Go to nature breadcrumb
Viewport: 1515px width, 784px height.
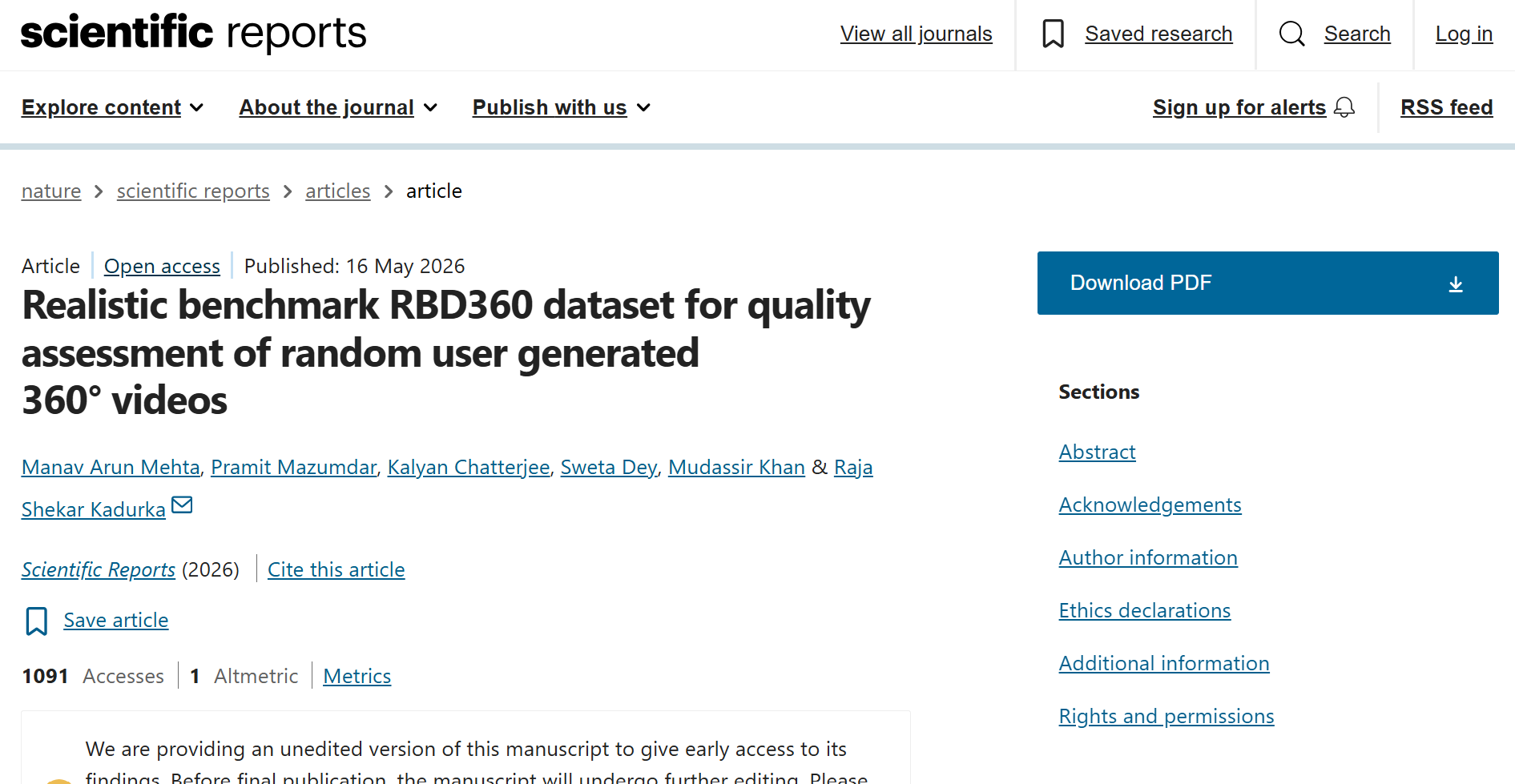click(51, 191)
